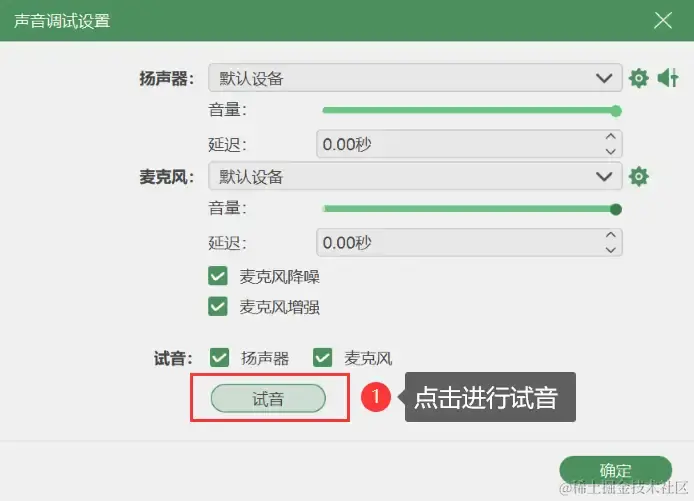Adjust the speaker 音量 slider
The width and height of the screenshot is (694, 501).
[x=472, y=111]
